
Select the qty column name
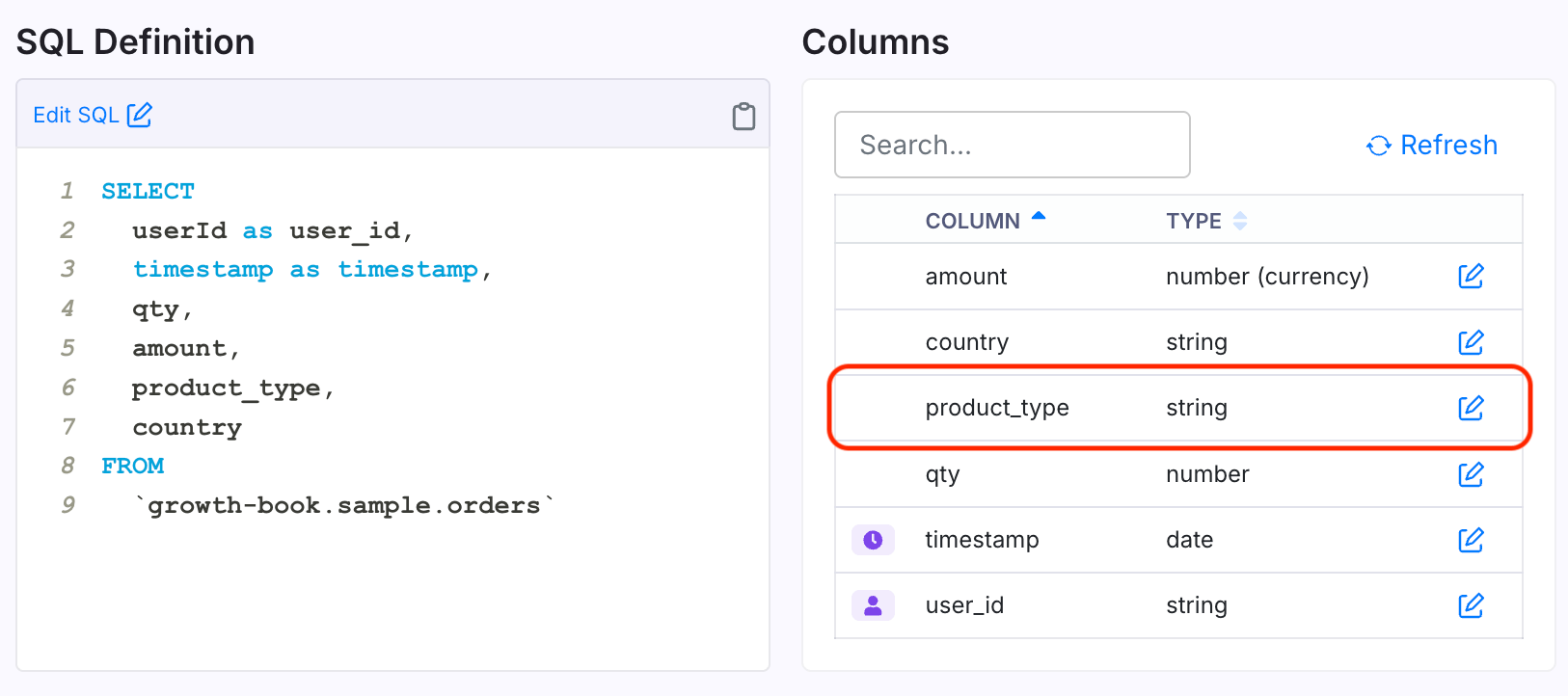pos(943,475)
